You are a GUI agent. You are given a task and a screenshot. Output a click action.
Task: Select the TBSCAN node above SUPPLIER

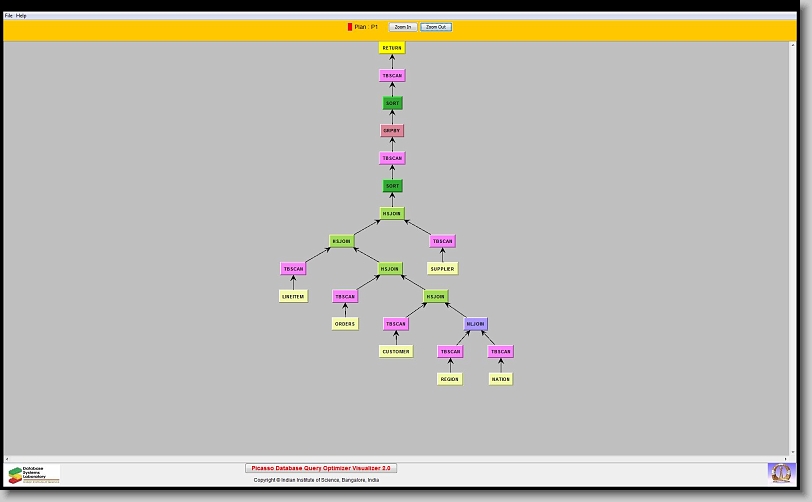coord(443,241)
